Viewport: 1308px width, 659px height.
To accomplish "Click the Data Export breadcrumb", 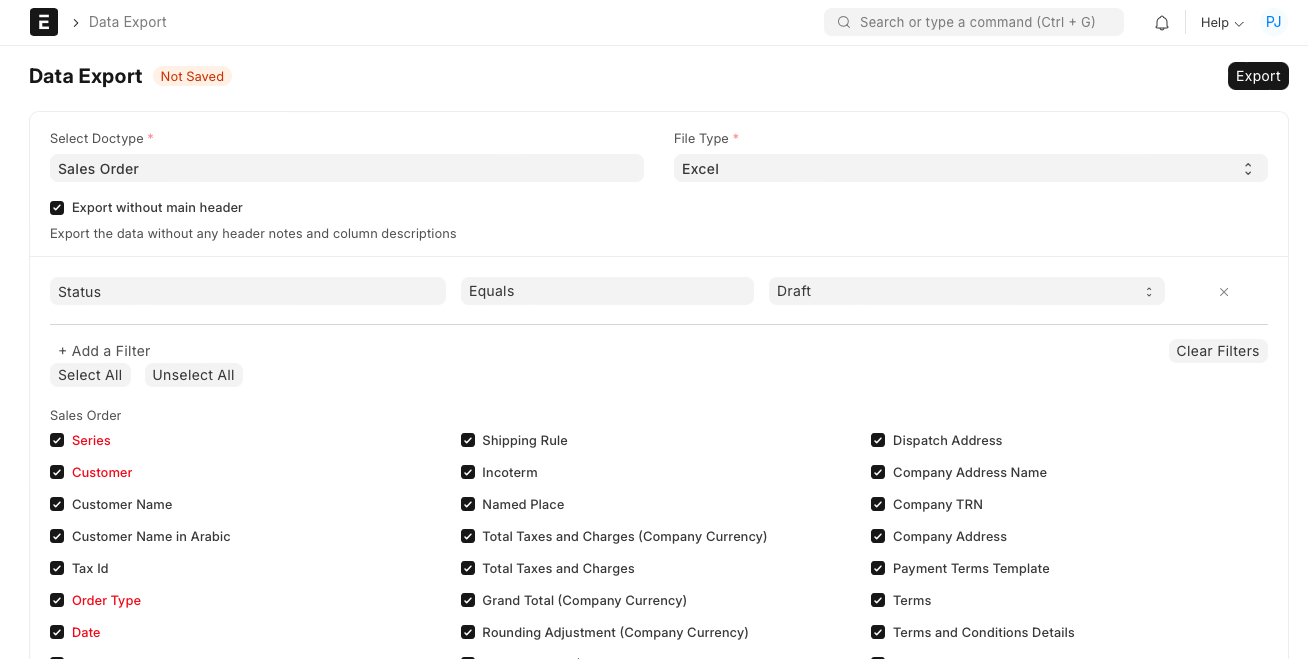I will (128, 22).
